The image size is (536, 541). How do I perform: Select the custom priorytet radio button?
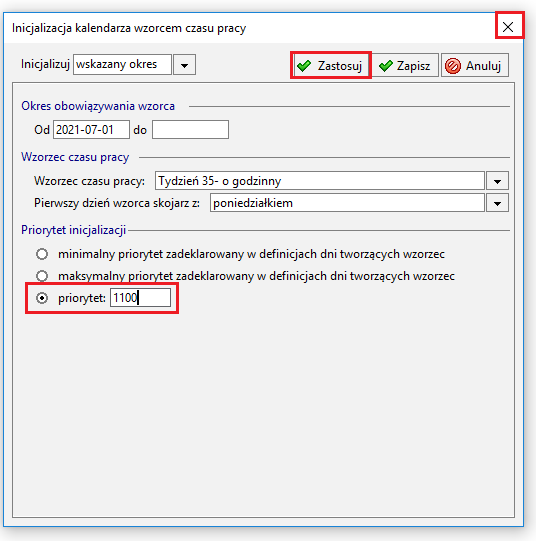(x=42, y=298)
